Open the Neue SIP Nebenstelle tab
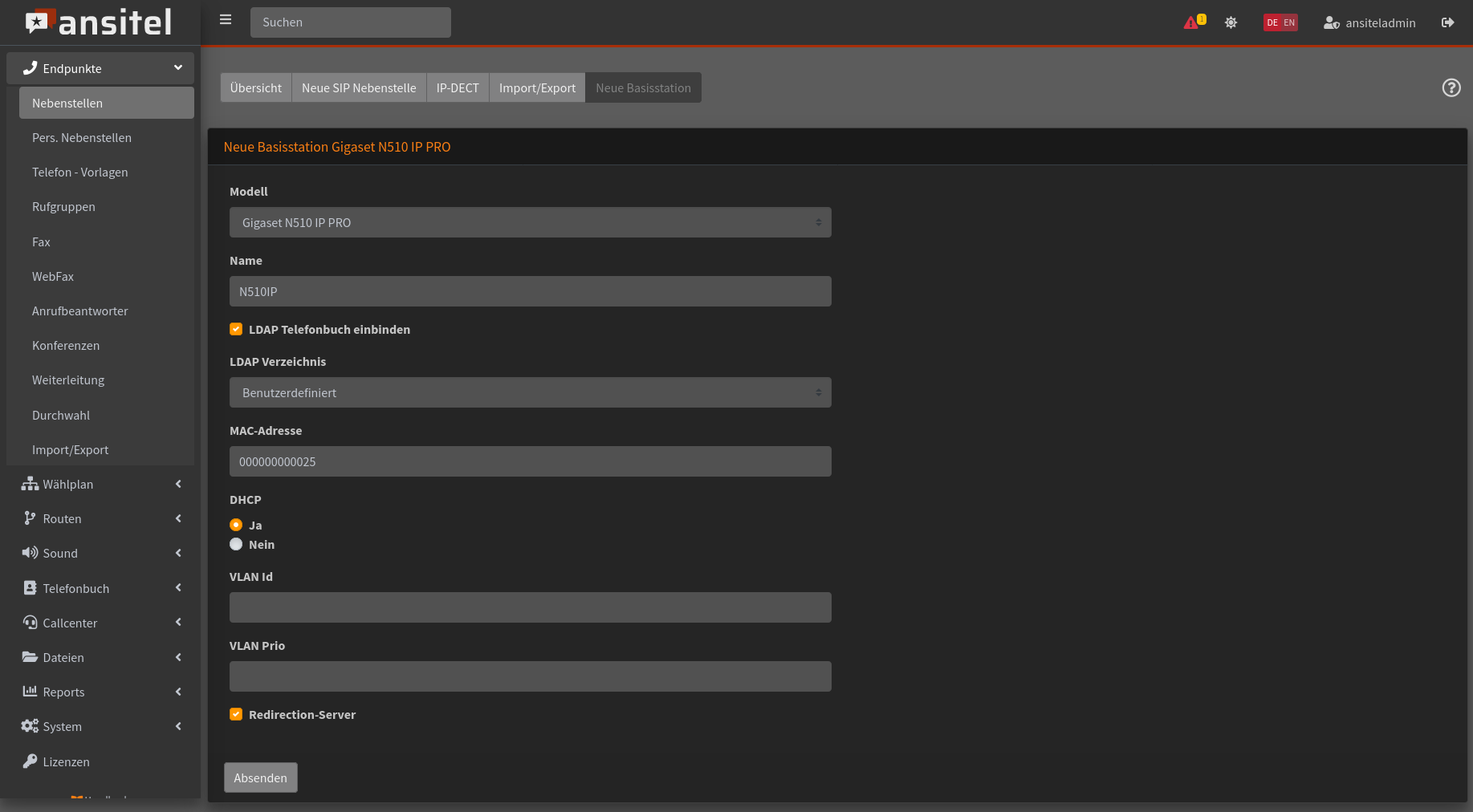Image resolution: width=1473 pixels, height=812 pixels. [359, 87]
